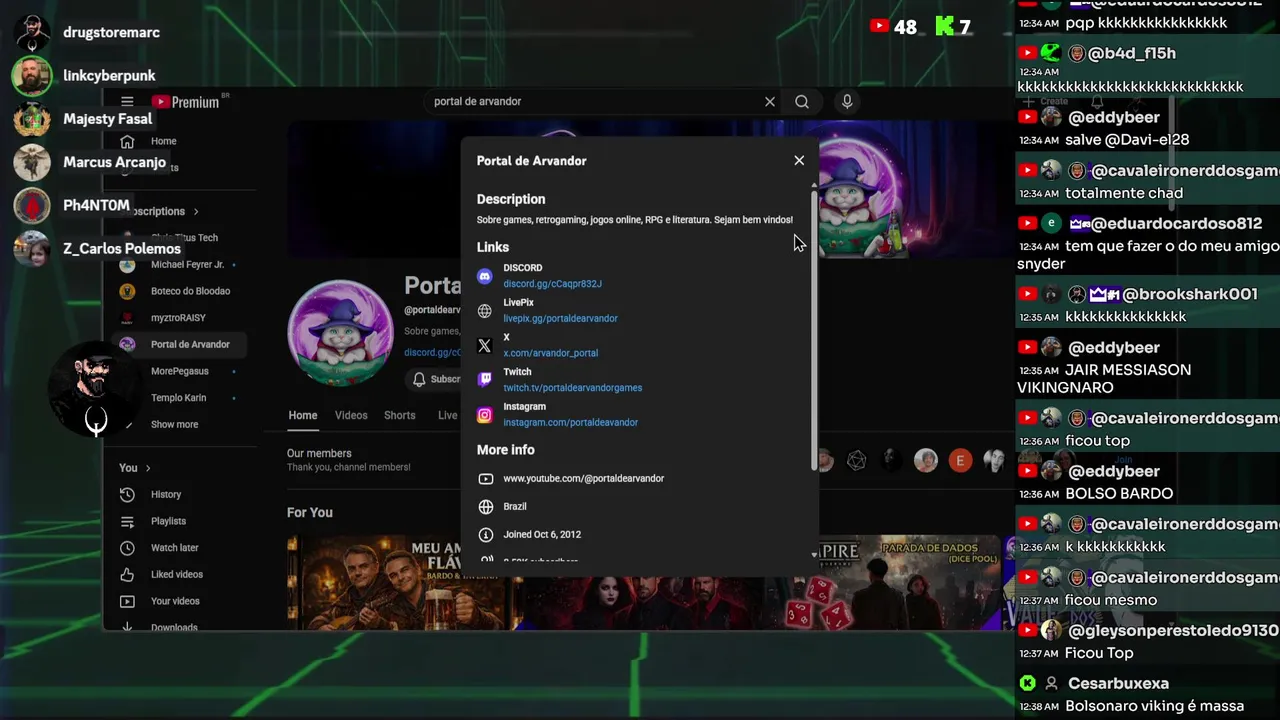1280x720 pixels.
Task: Open myztroRAISY subscription
Action: [x=176, y=318]
